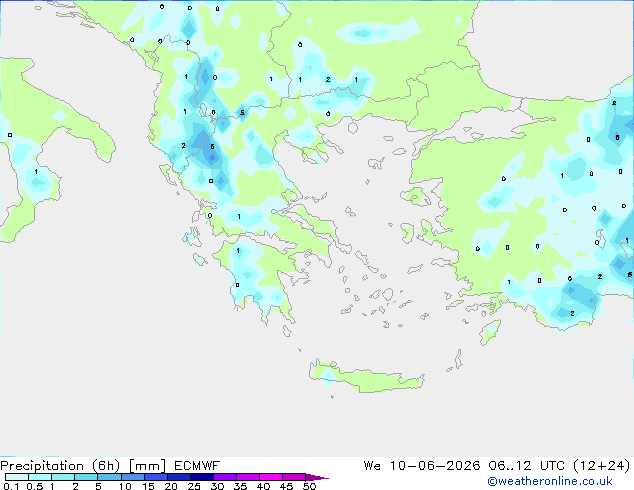The height and width of the screenshot is (490, 634).
Task: Click the "[mm]" unit label
Action: tap(147, 466)
